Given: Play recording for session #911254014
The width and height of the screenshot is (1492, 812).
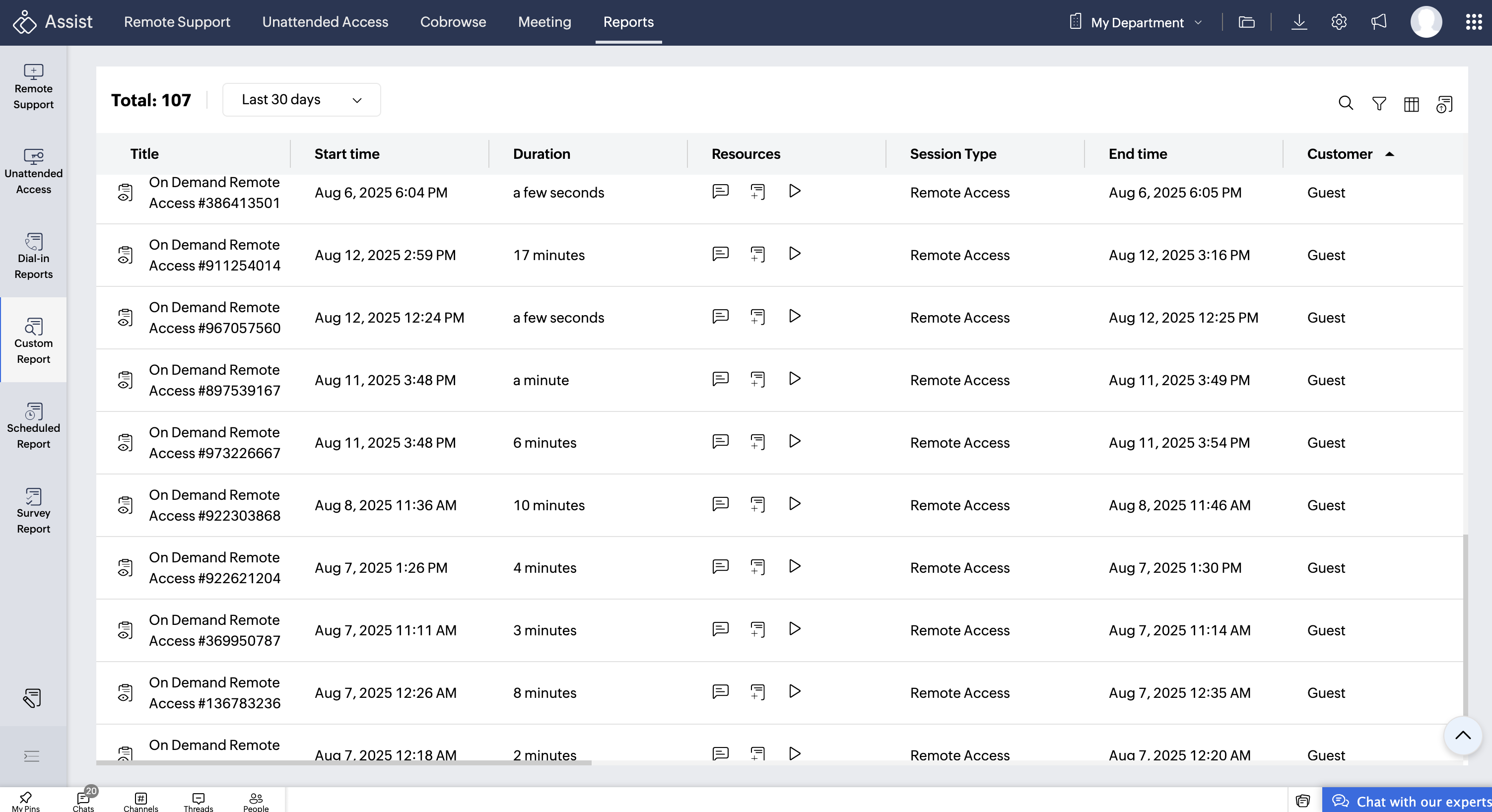Looking at the screenshot, I should click(x=795, y=254).
